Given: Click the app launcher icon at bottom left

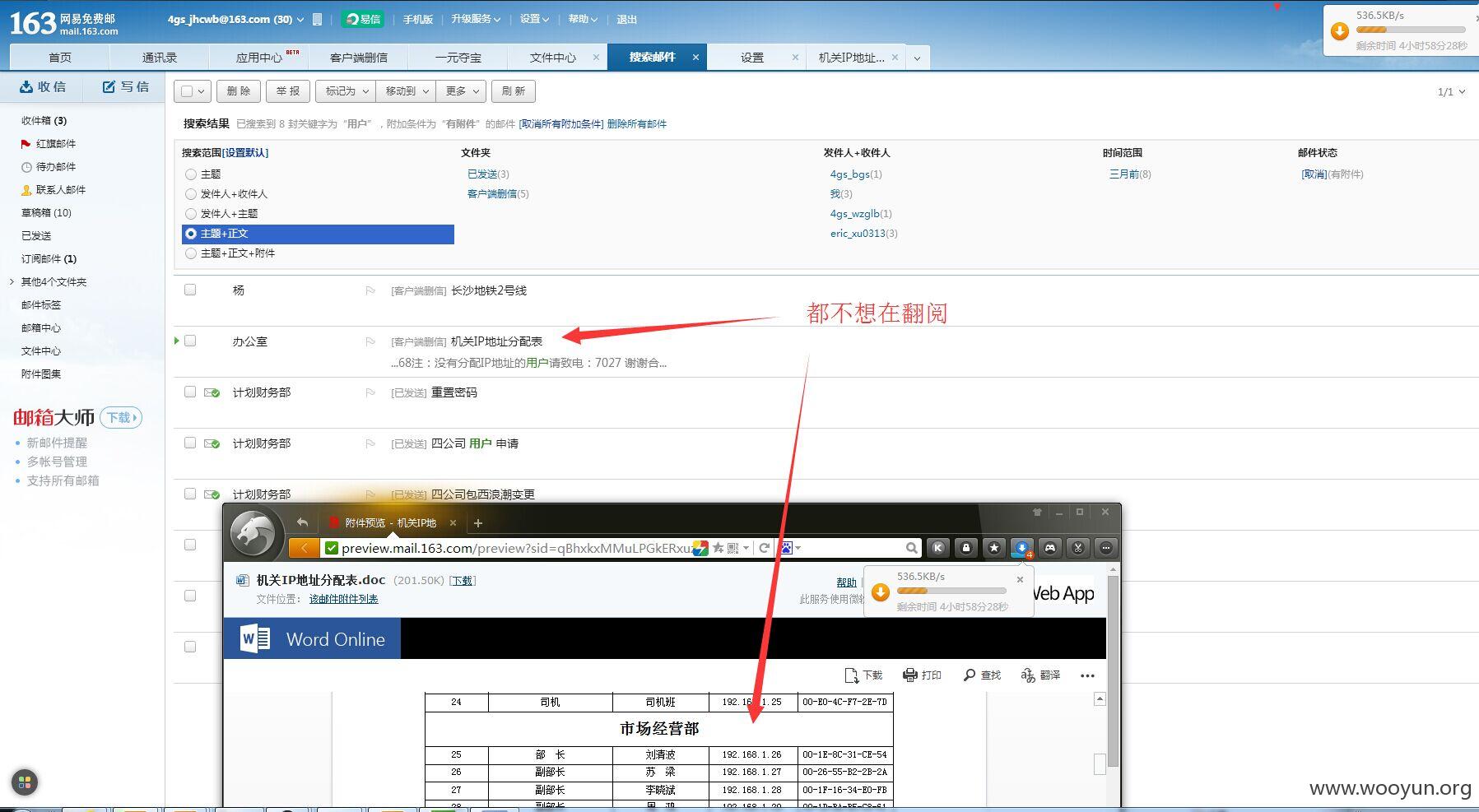Looking at the screenshot, I should 25,782.
